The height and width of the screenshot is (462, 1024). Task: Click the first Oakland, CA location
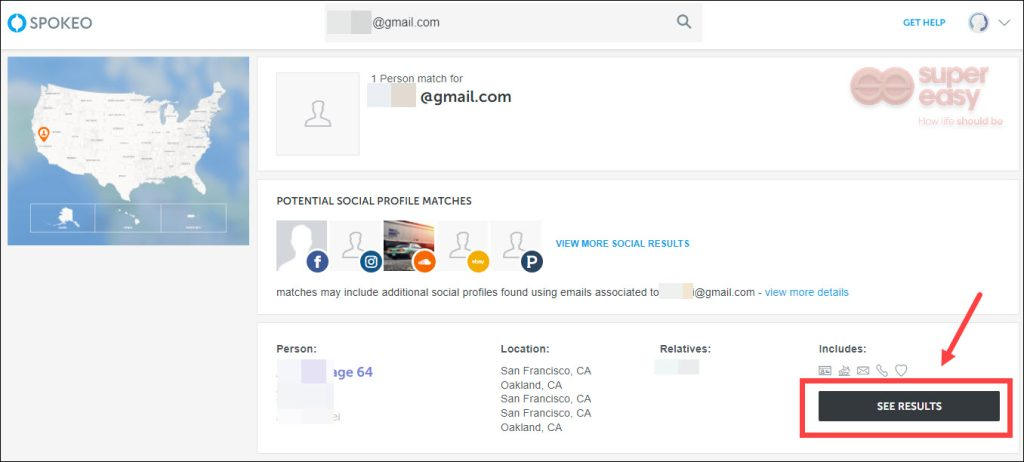point(531,385)
